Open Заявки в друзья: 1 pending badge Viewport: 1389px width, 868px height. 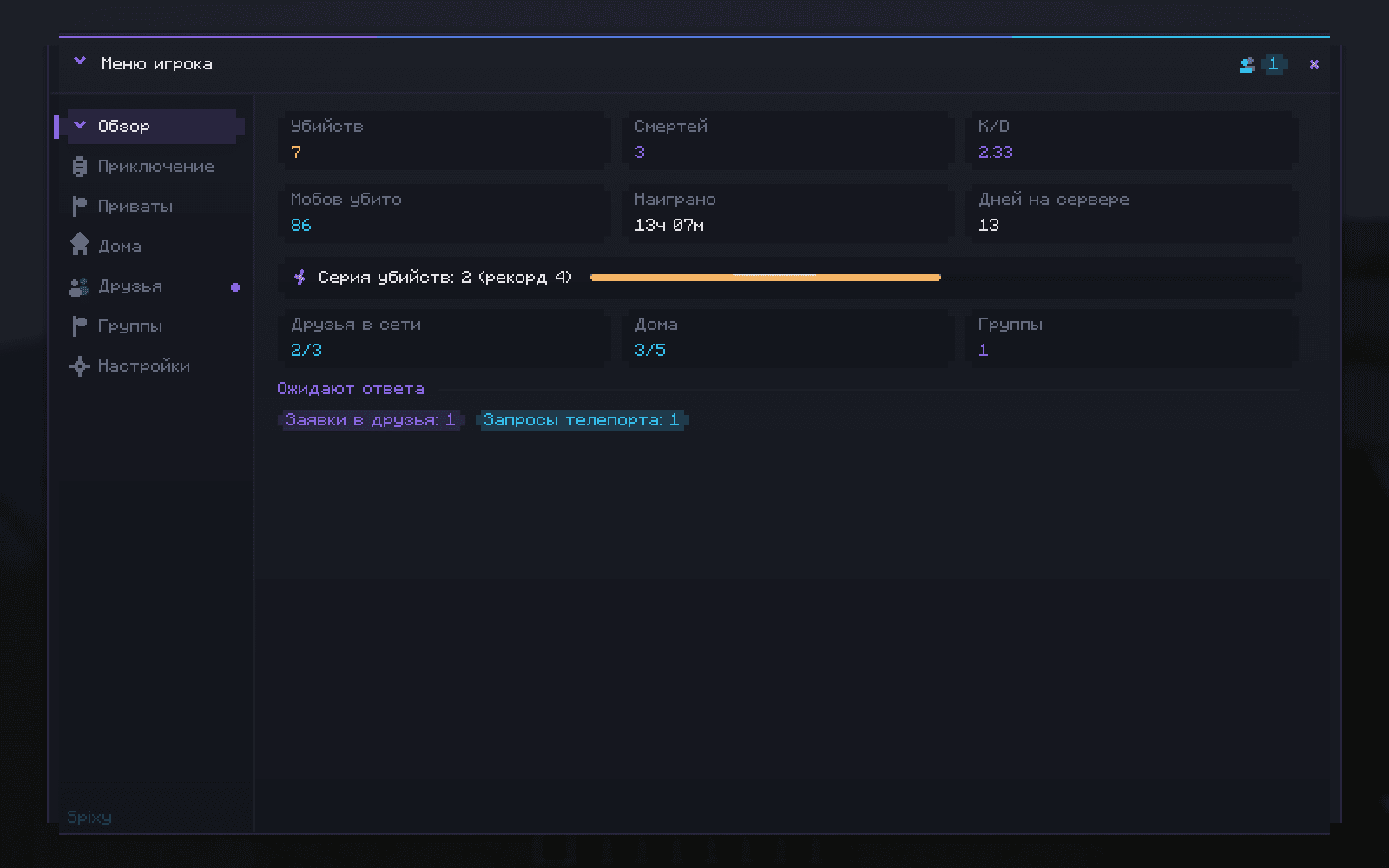click(x=371, y=420)
